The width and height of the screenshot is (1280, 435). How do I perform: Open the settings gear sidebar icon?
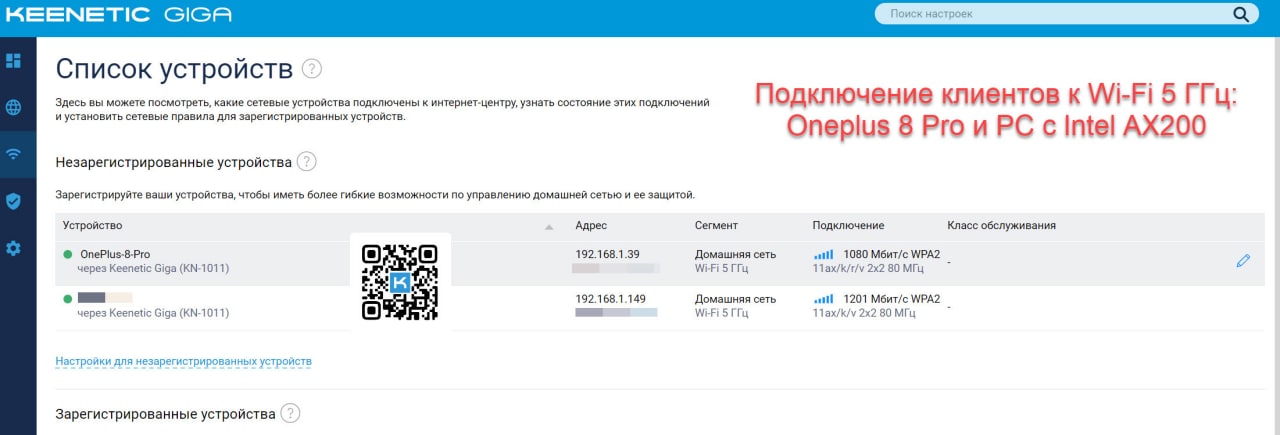[x=13, y=248]
